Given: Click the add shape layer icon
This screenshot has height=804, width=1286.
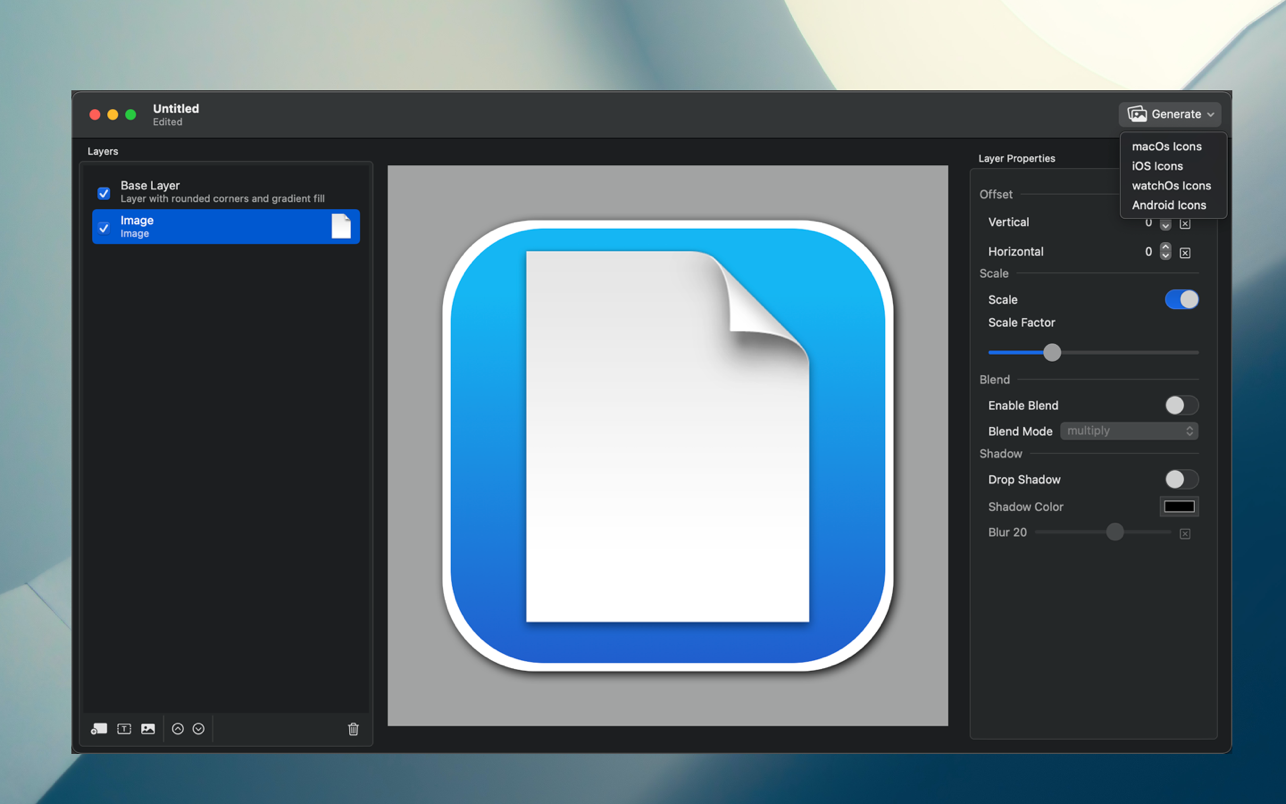Looking at the screenshot, I should (x=99, y=729).
